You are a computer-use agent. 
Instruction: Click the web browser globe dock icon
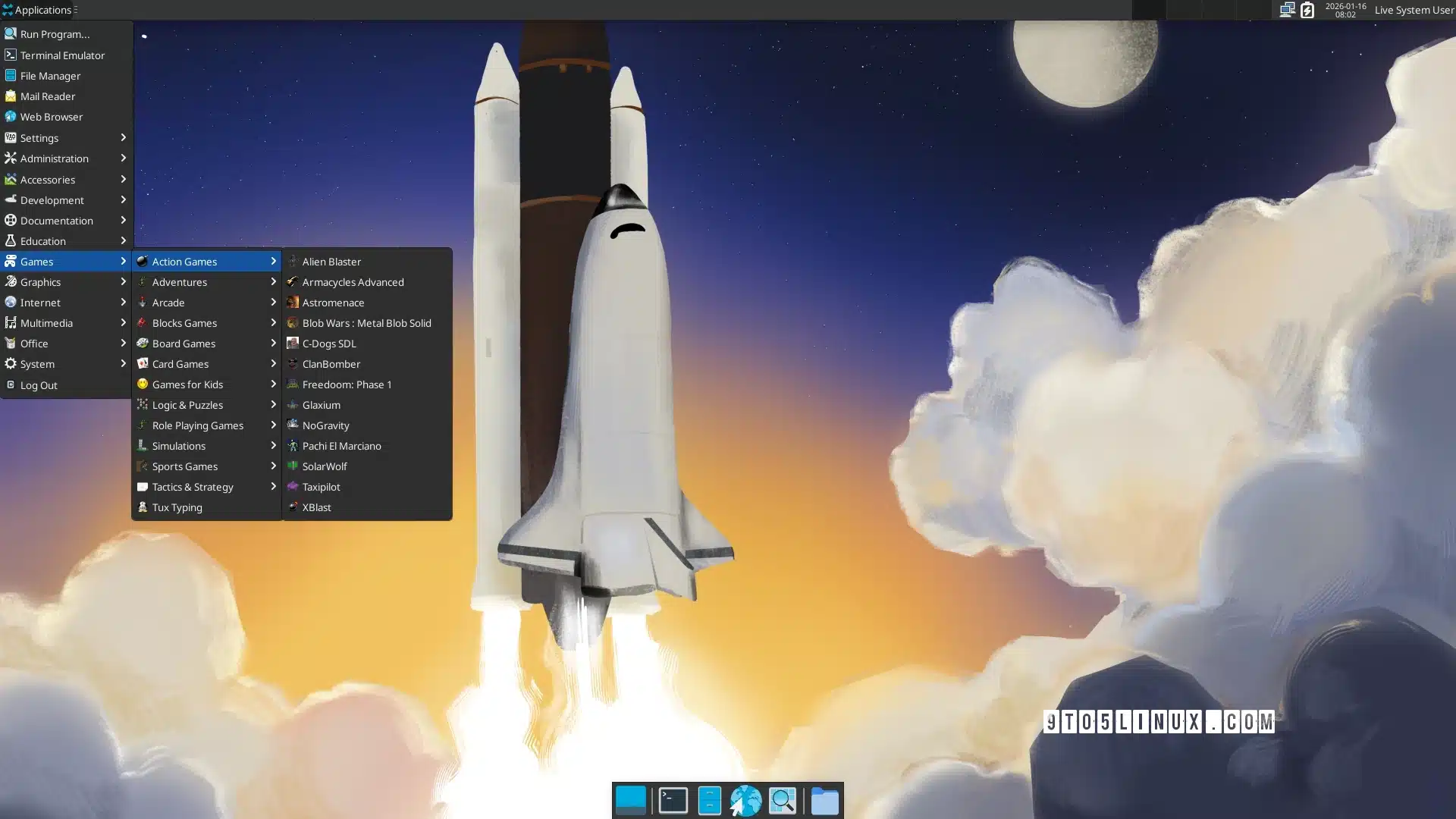click(x=745, y=800)
